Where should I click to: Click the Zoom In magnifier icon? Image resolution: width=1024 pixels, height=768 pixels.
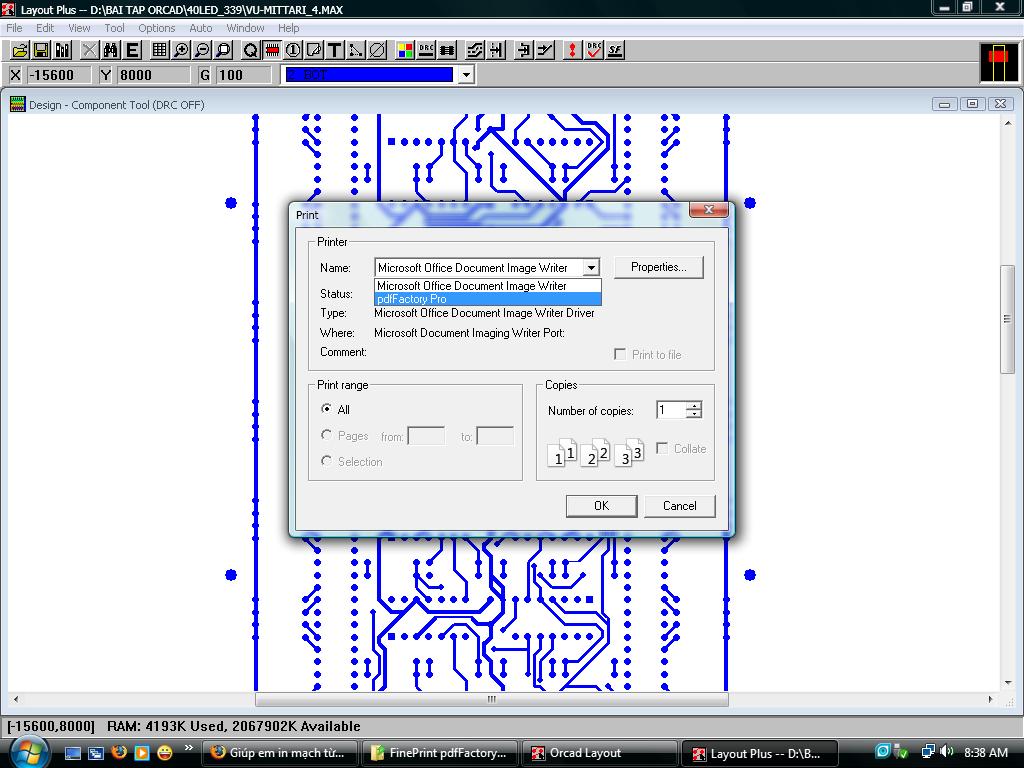[181, 50]
